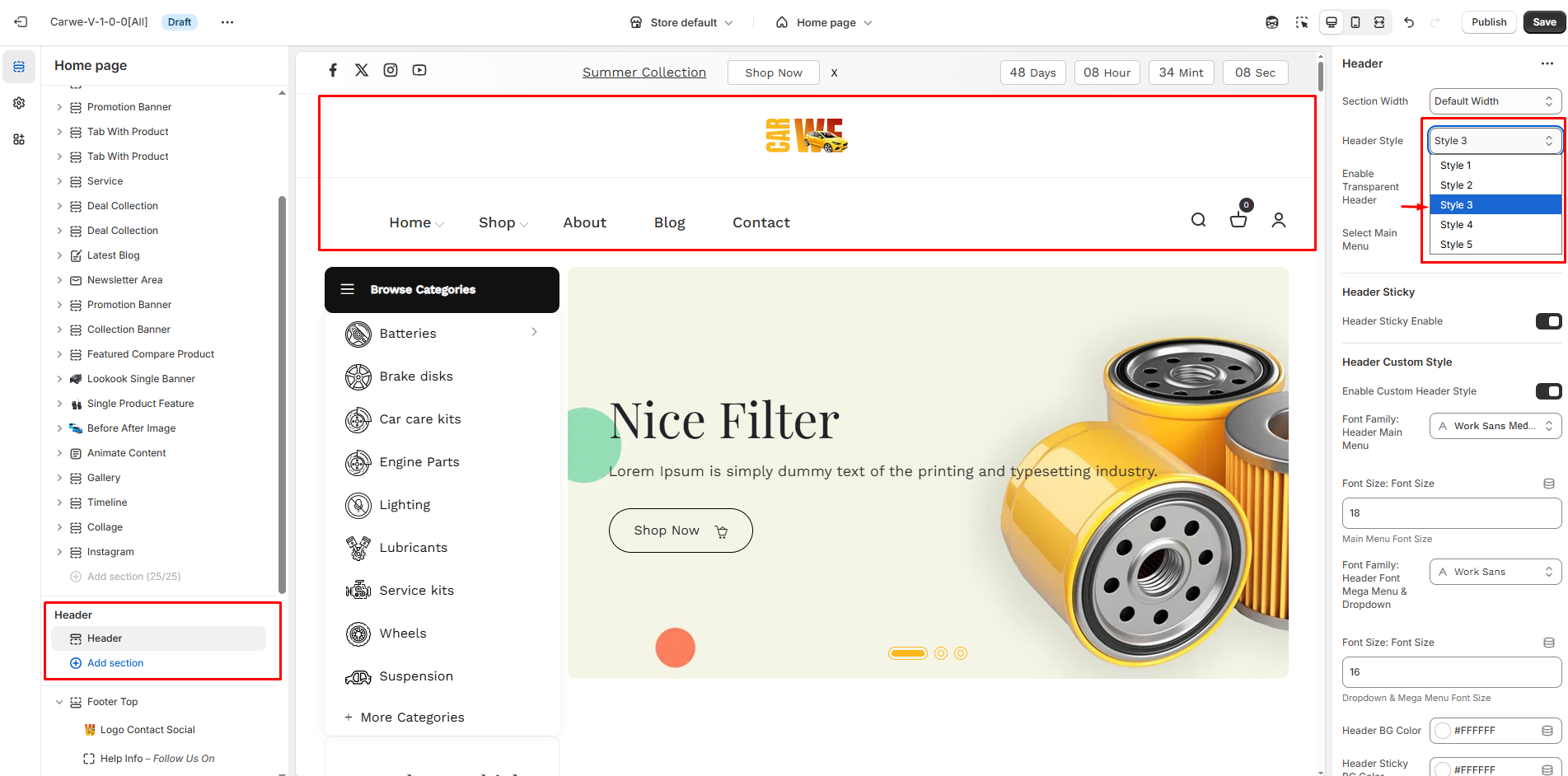This screenshot has width=1568, height=776.
Task: Open the header panel three-dot menu
Action: 1547,63
